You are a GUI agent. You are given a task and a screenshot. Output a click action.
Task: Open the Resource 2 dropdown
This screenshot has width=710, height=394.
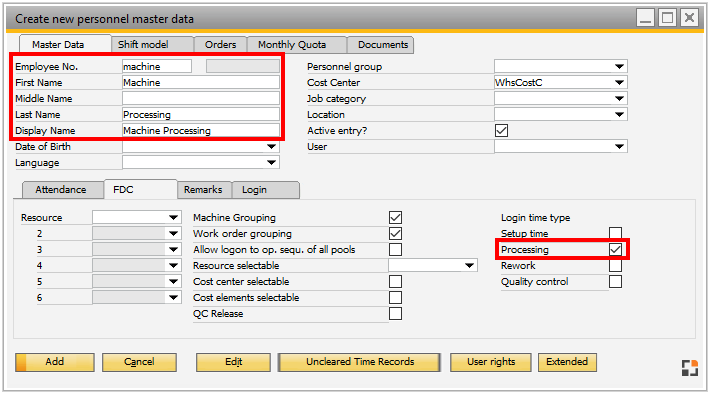[x=173, y=234]
